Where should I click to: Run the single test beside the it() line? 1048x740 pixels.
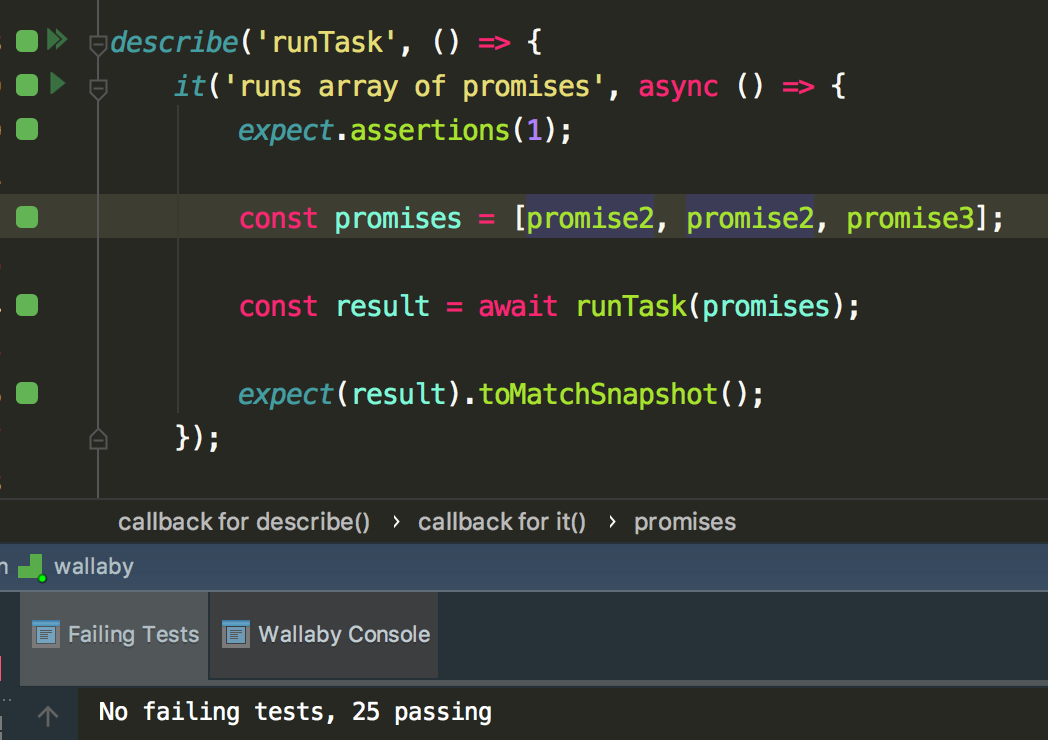(x=59, y=85)
